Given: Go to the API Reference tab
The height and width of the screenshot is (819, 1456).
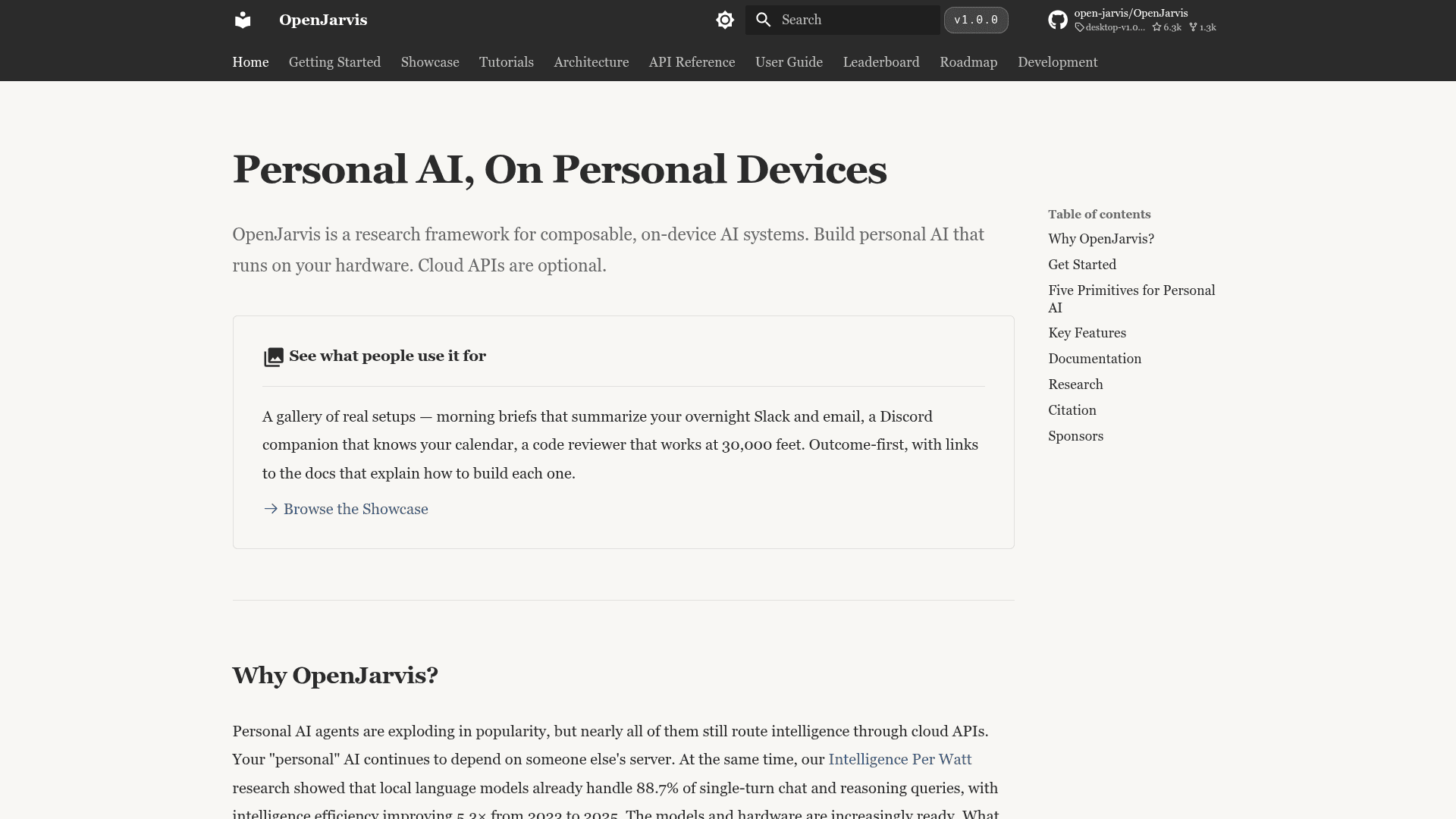Looking at the screenshot, I should click(x=692, y=62).
